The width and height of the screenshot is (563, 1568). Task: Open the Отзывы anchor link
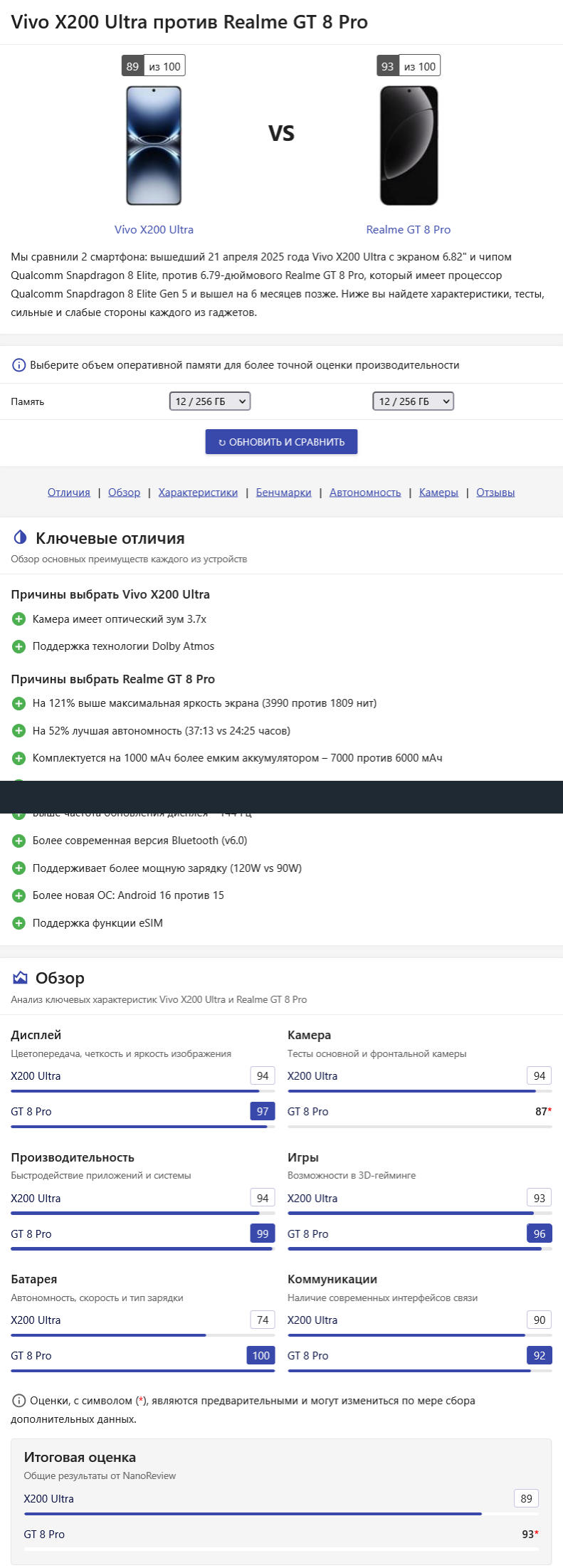click(495, 493)
